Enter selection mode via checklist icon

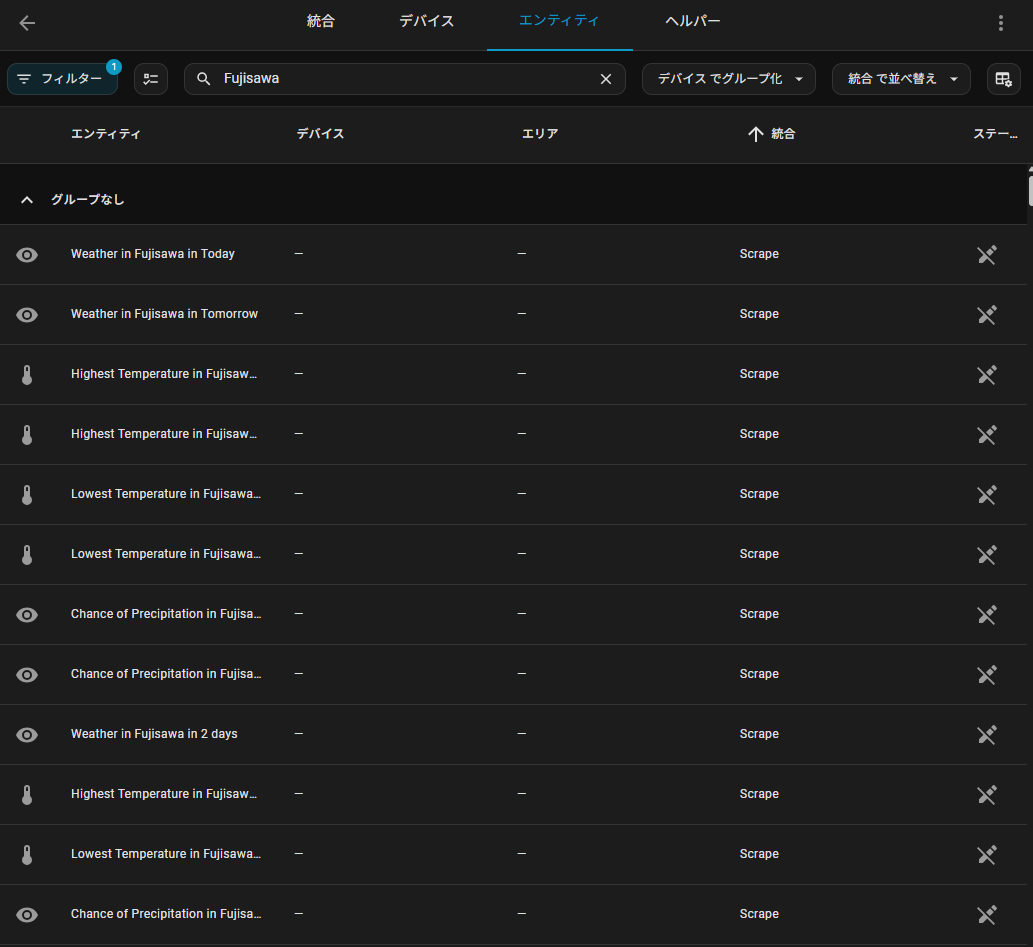(x=151, y=79)
